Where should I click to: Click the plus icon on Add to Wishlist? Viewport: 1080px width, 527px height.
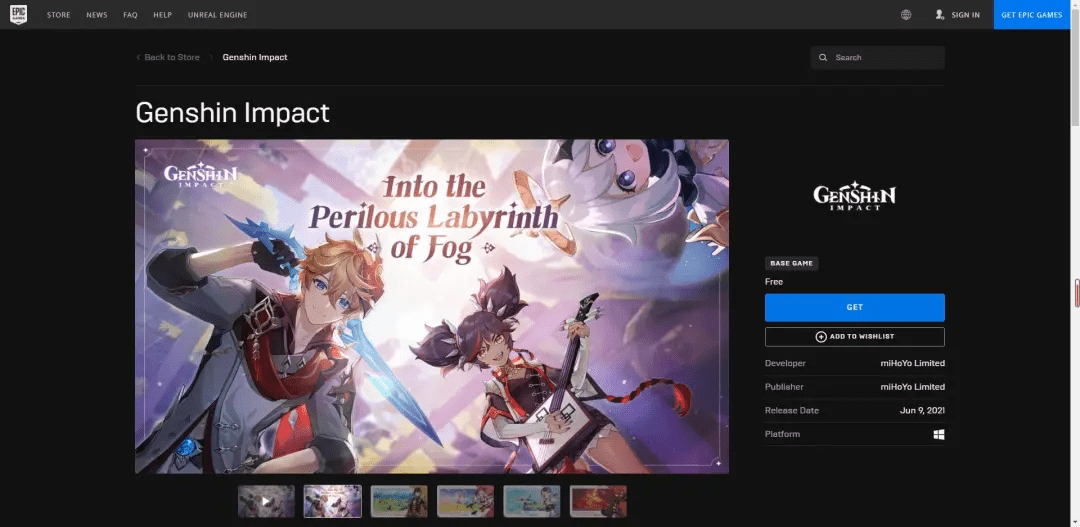coord(821,337)
